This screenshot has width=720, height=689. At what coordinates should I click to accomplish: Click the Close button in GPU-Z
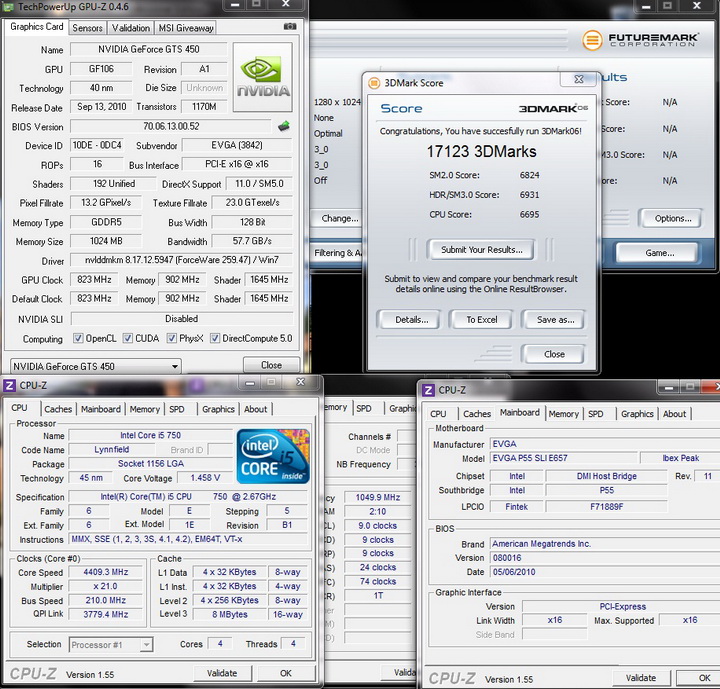271,365
